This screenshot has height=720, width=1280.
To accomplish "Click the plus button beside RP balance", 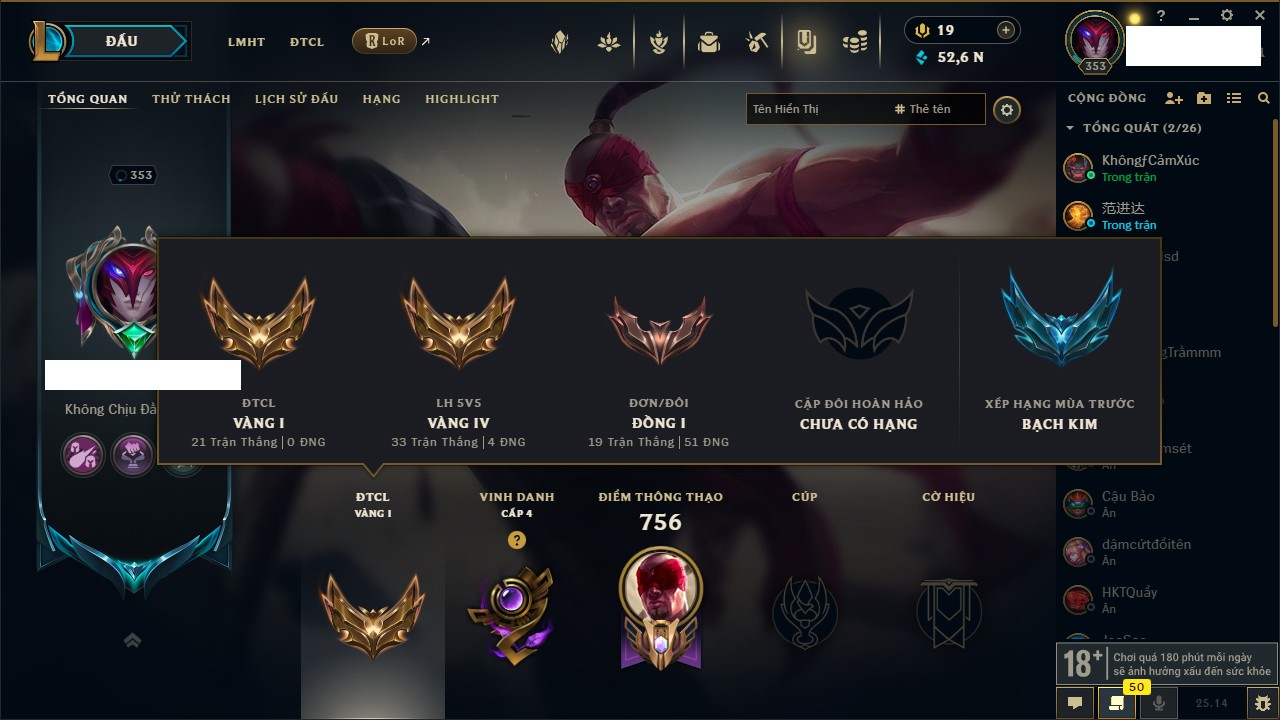I will [x=1006, y=30].
